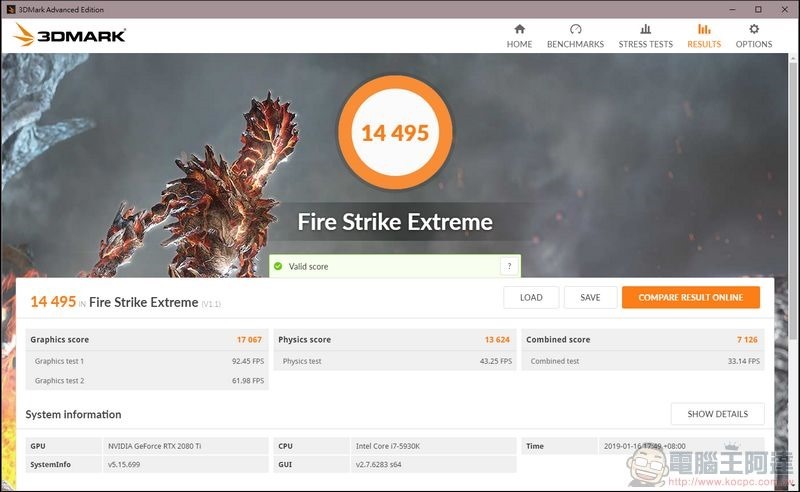Click Graphics test 2 row 61.98 FPS
Viewport: 800px width, 492px height.
coord(147,381)
